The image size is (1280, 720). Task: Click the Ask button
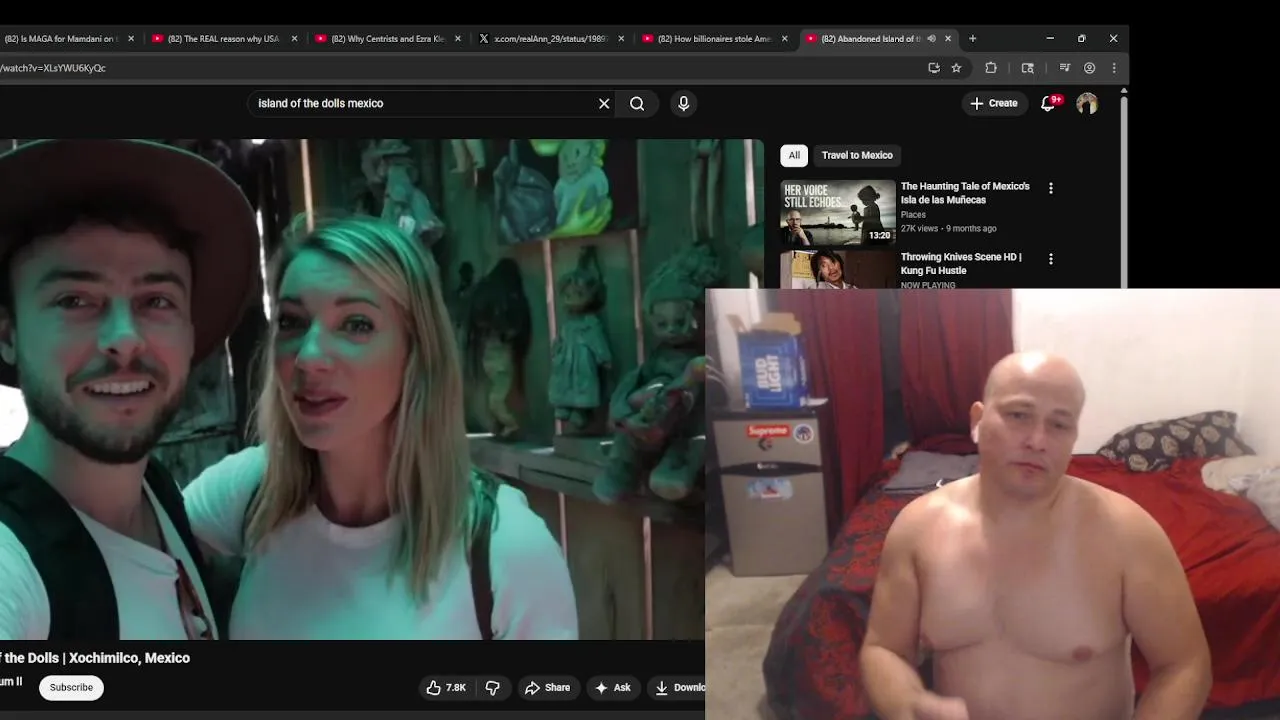point(612,688)
